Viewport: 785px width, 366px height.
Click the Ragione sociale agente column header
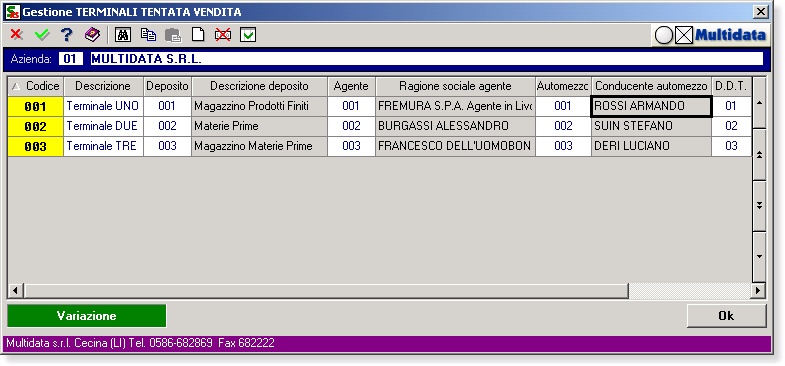tap(456, 86)
